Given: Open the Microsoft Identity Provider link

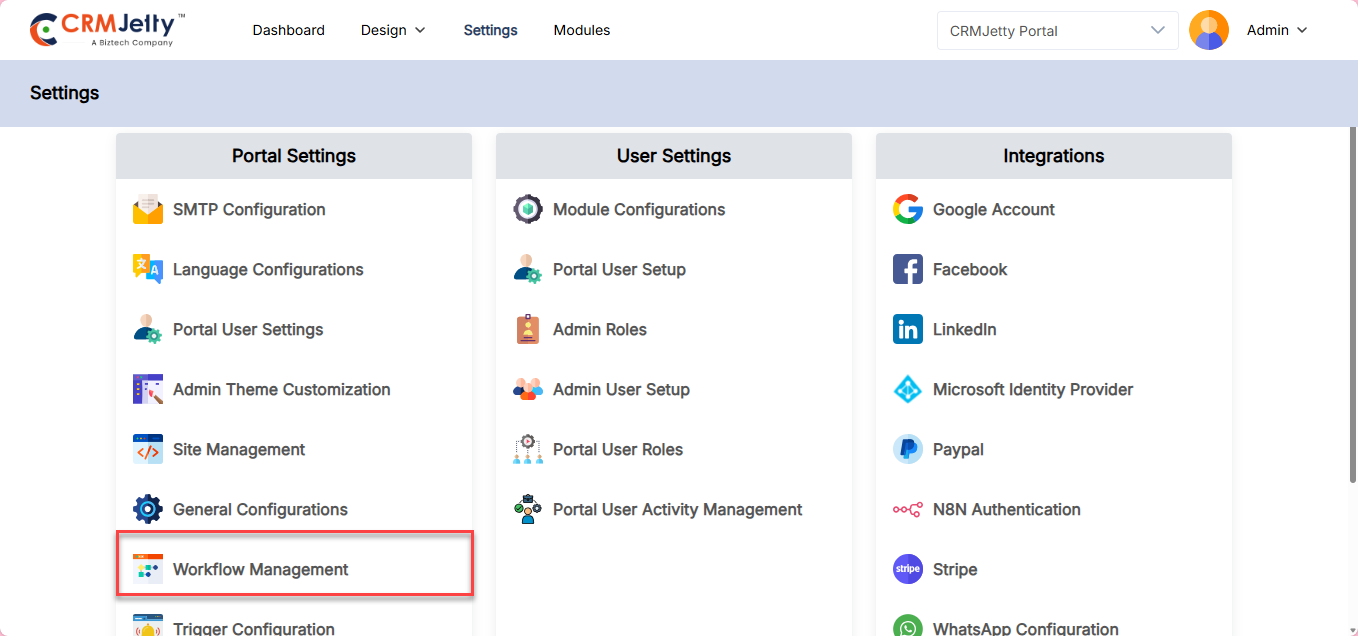Looking at the screenshot, I should point(1032,390).
